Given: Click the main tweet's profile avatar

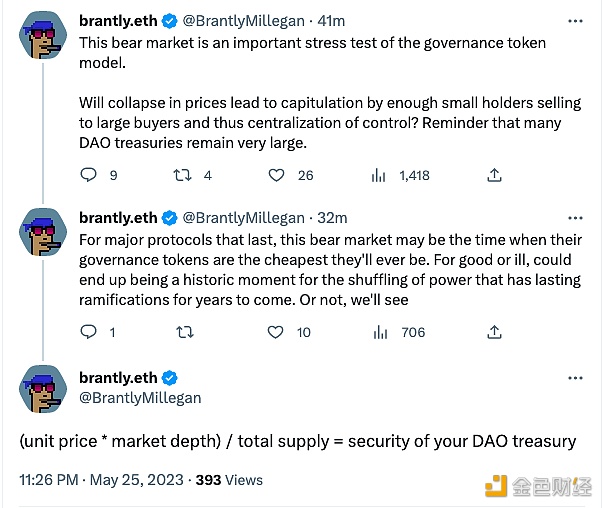Looking at the screenshot, I should tap(43, 389).
